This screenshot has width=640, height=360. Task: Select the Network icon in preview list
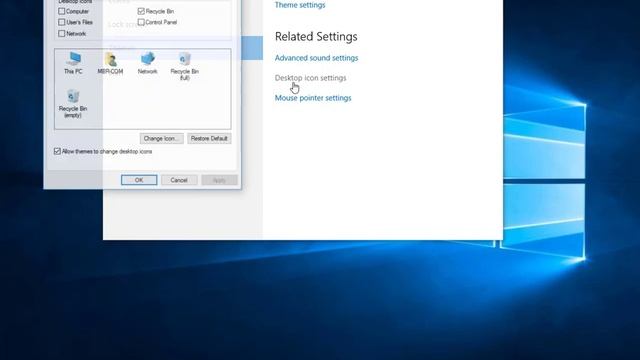coord(147,63)
